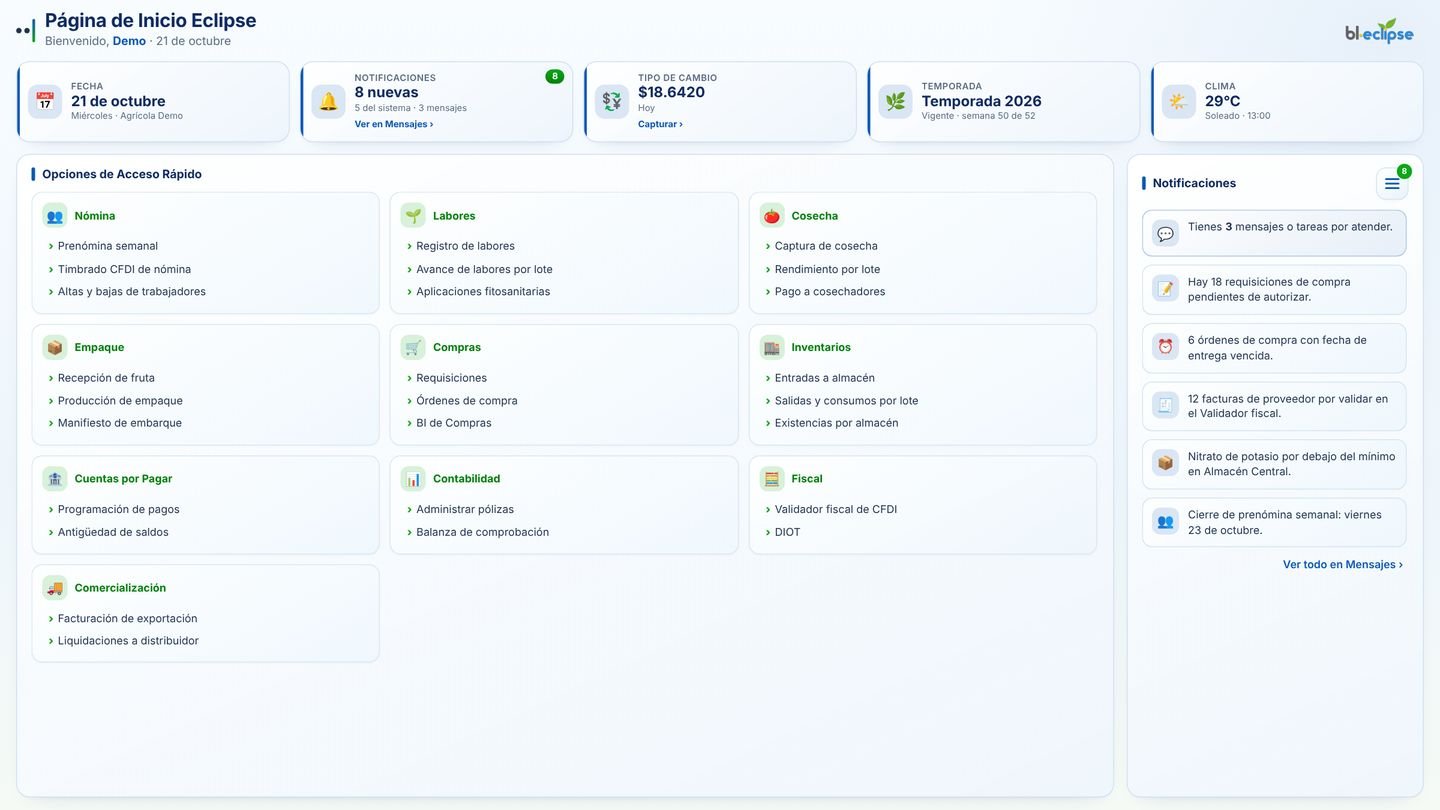Viewport: 1440px width, 810px height.
Task: Open Ver todo en Mensajes link
Action: (x=1343, y=565)
